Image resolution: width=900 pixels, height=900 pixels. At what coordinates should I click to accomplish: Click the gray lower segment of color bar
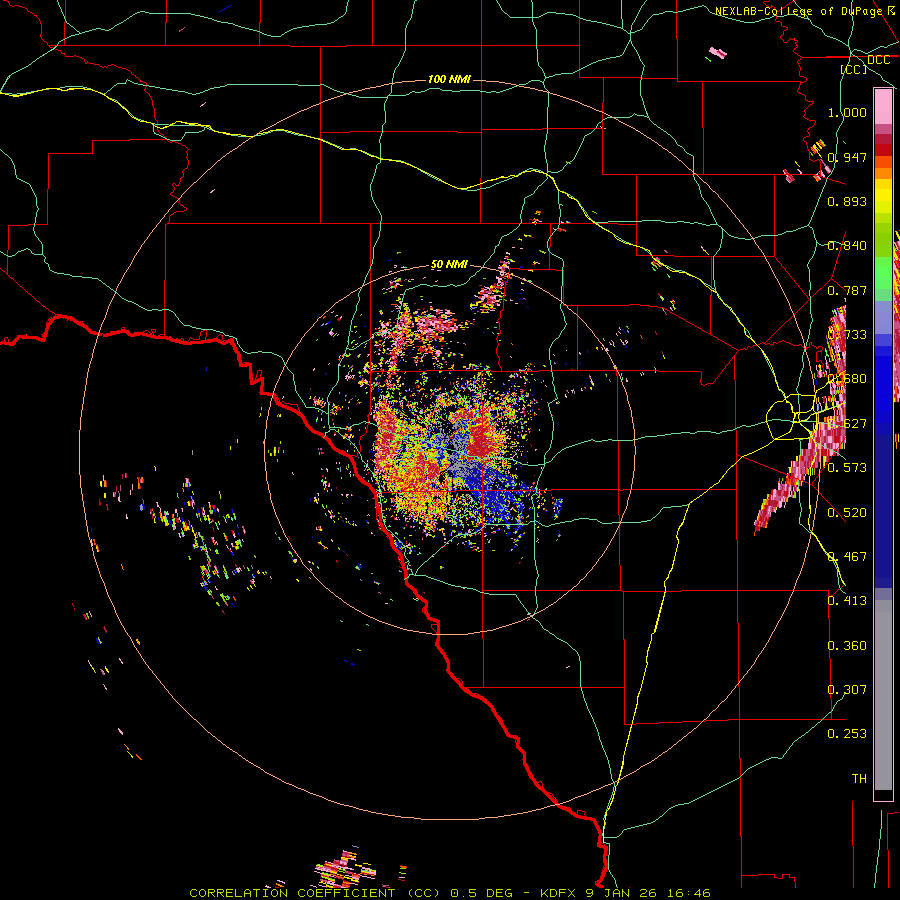[x=883, y=695]
